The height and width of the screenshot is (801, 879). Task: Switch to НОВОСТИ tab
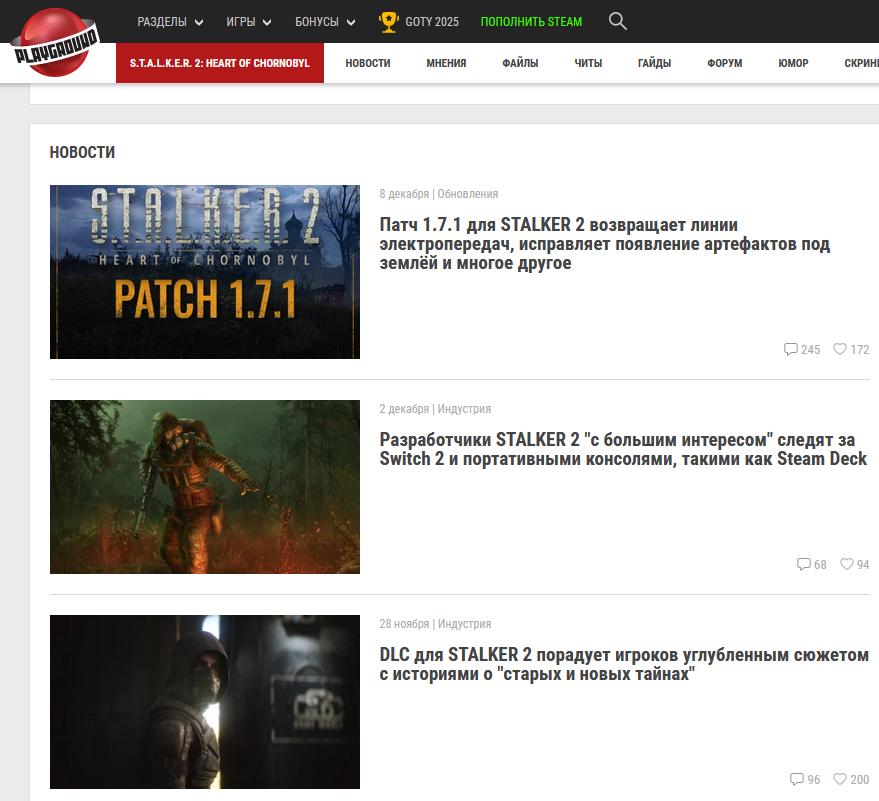pos(368,63)
